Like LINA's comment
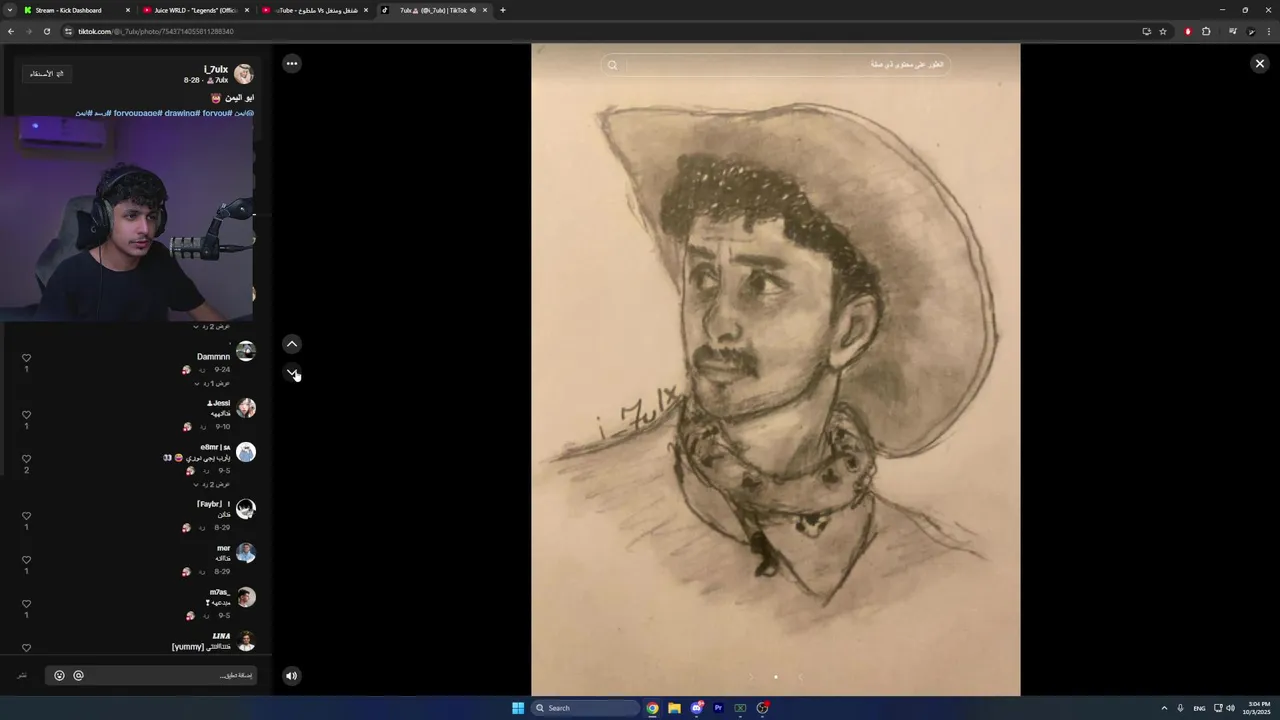1280x720 pixels. pyautogui.click(x=26, y=648)
